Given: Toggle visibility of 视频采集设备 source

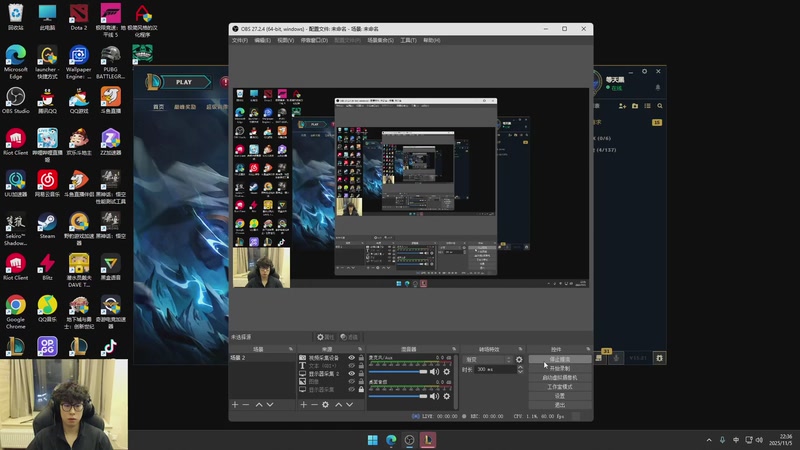Looking at the screenshot, I should pos(352,358).
